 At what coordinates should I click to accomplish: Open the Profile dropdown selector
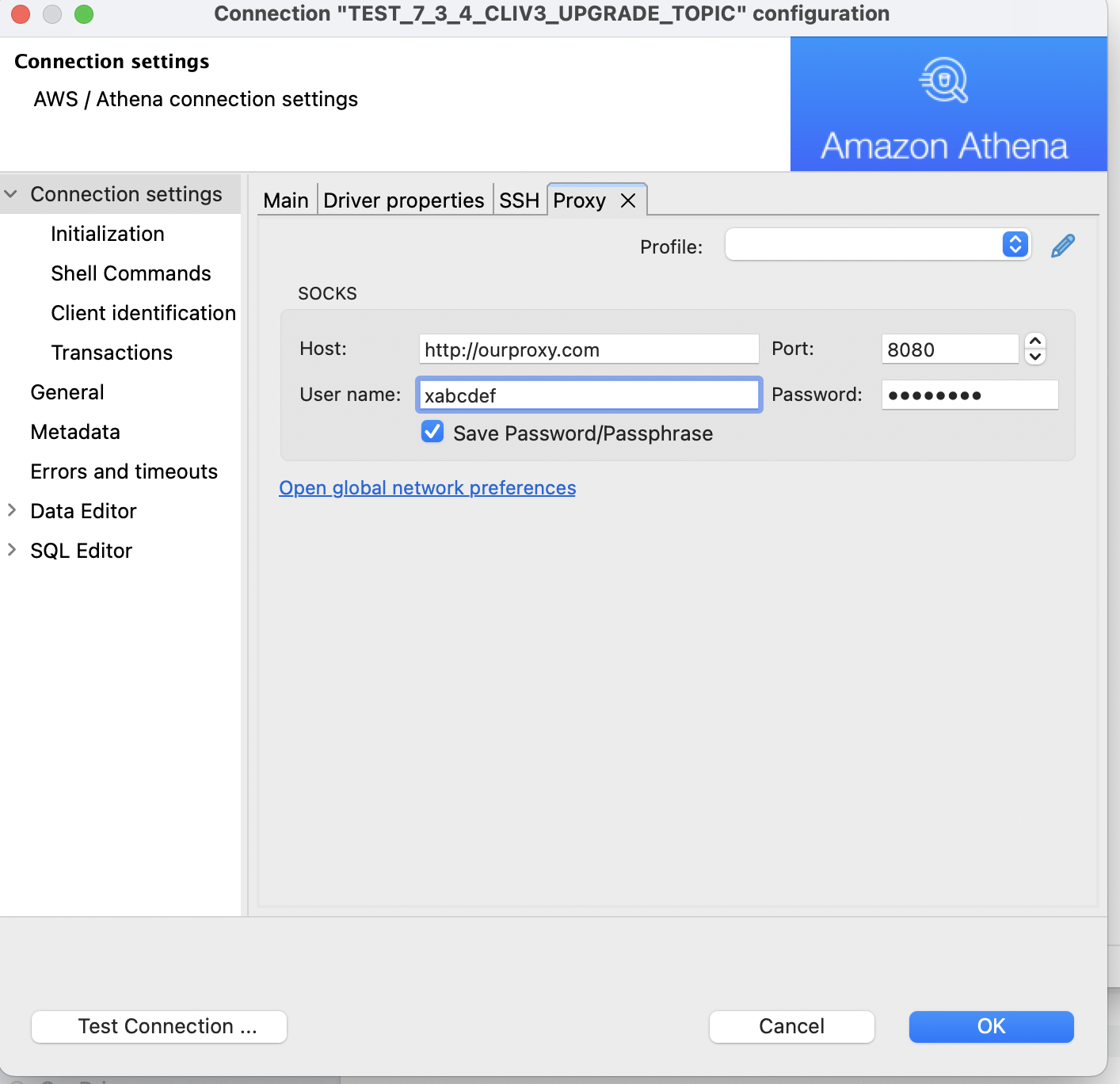[1014, 245]
